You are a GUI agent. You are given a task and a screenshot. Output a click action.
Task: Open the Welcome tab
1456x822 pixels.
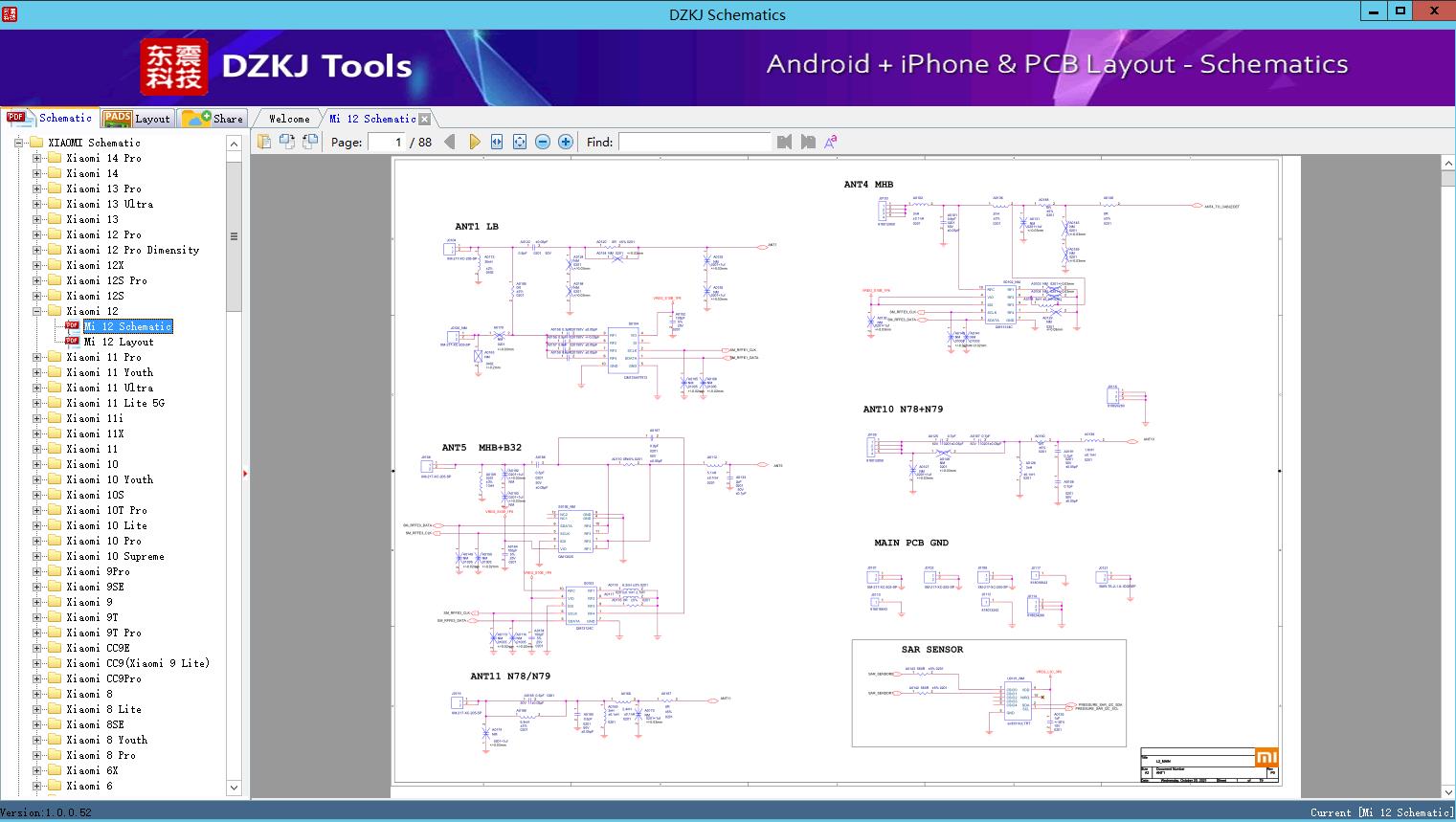pyautogui.click(x=287, y=118)
